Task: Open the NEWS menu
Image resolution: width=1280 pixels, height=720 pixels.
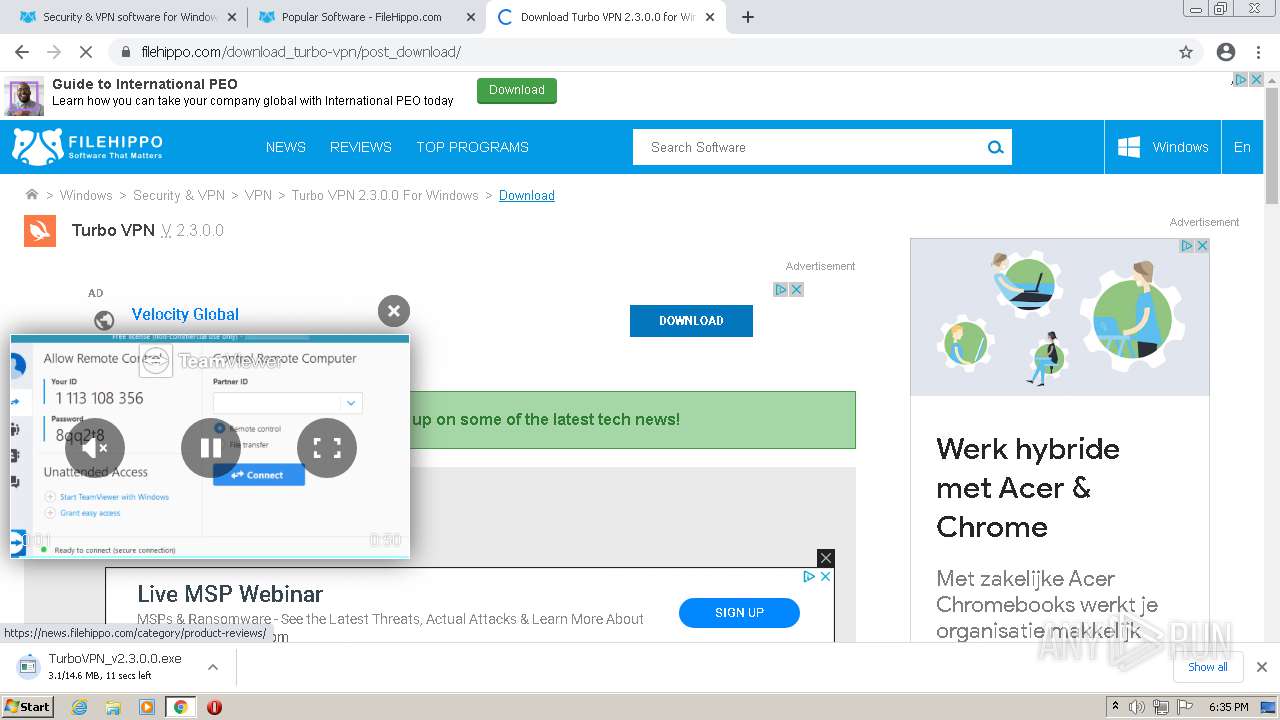Action: [286, 147]
